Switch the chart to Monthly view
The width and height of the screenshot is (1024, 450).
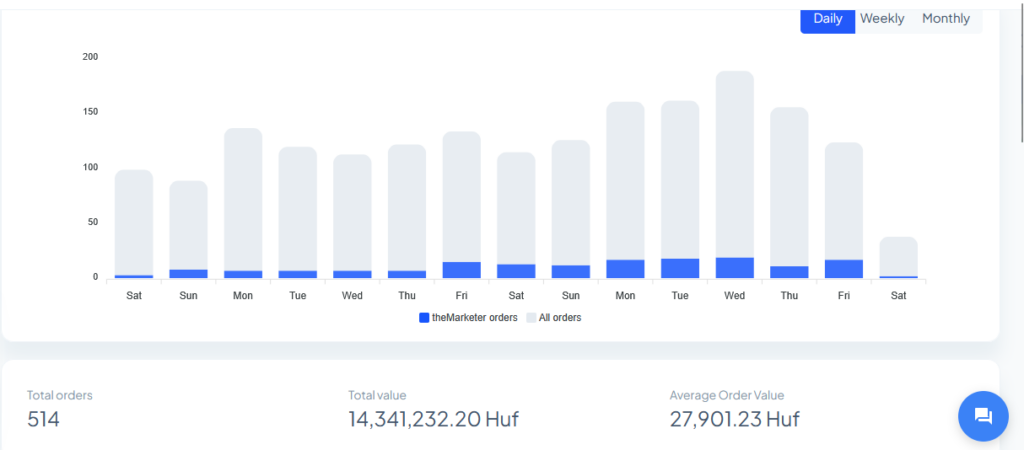945,19
